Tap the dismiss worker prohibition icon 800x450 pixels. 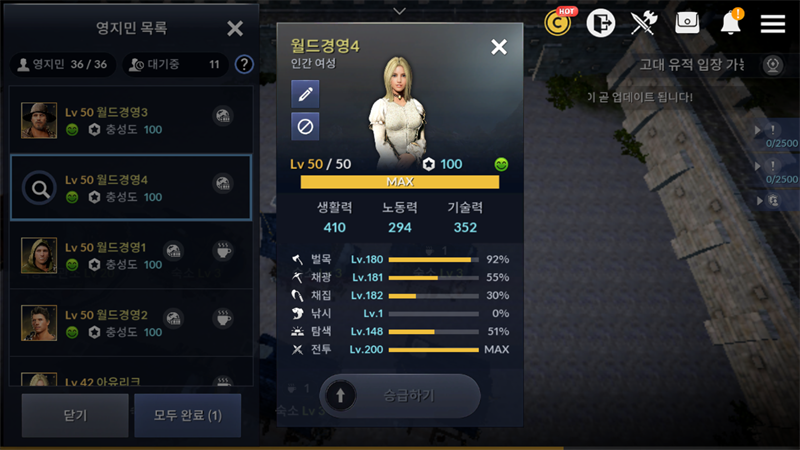[305, 126]
